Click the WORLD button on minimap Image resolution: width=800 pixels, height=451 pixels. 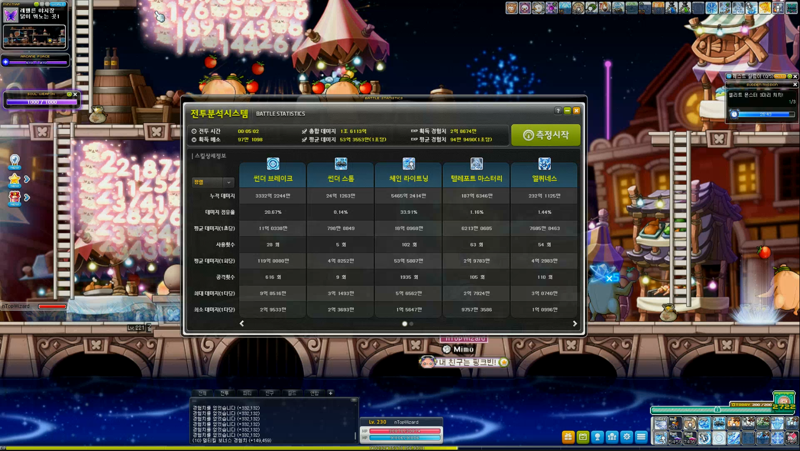click(57, 4)
